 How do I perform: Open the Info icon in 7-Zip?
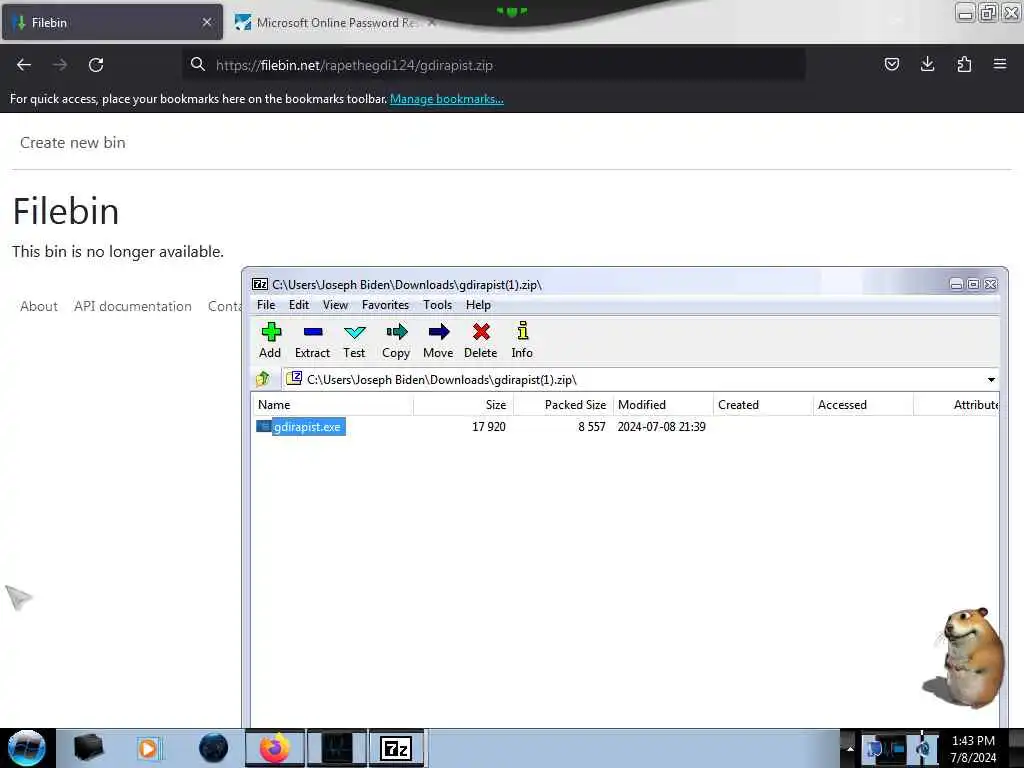(x=522, y=330)
